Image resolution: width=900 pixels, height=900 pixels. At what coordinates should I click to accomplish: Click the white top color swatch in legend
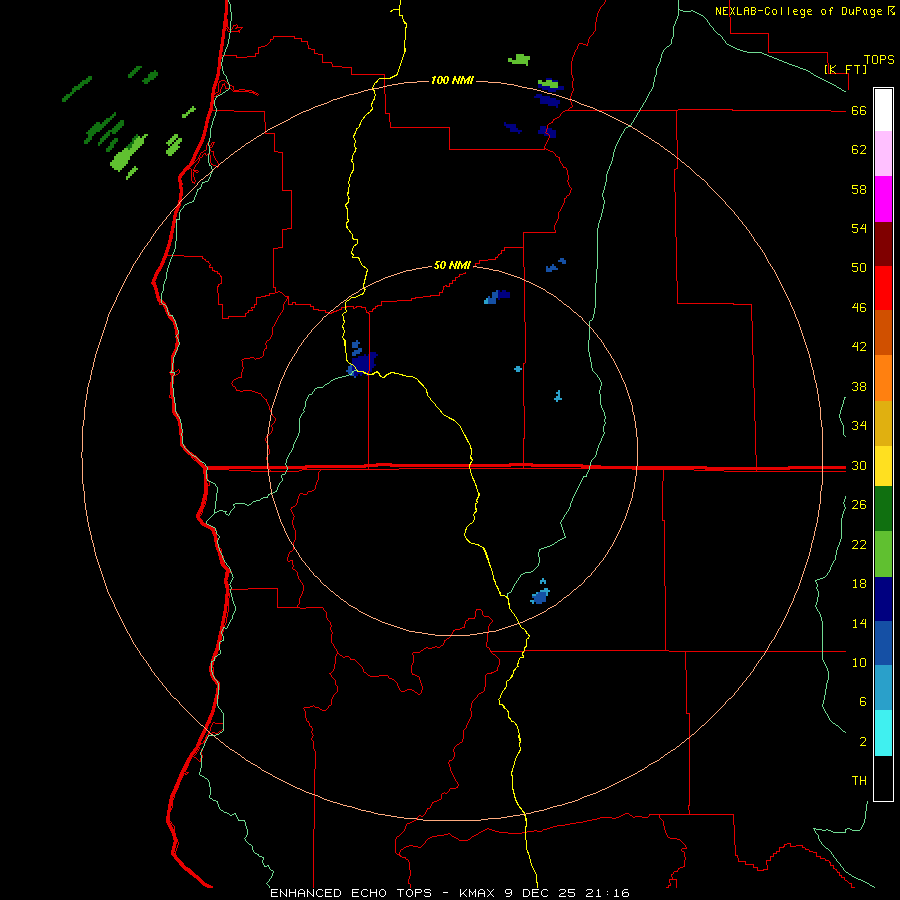click(x=883, y=110)
